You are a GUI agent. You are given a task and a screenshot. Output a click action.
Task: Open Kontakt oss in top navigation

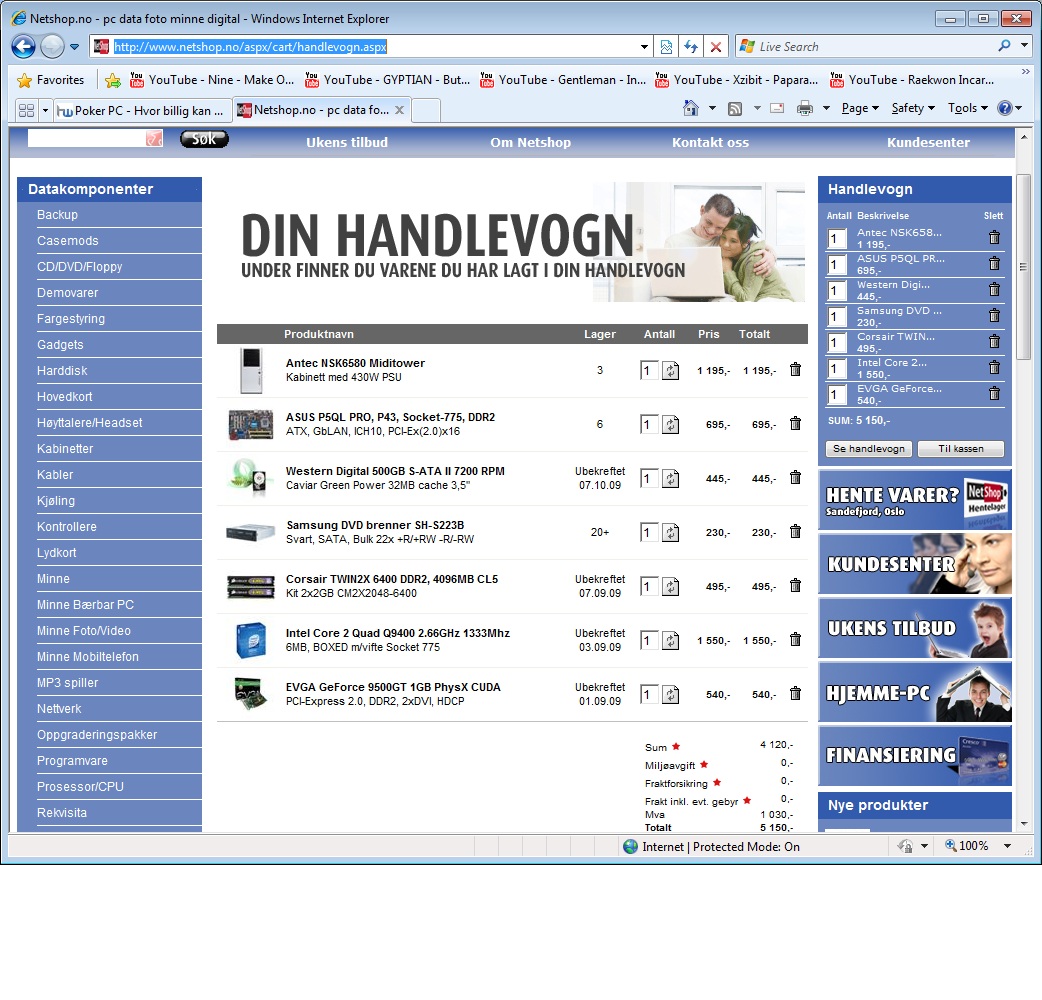pyautogui.click(x=710, y=142)
